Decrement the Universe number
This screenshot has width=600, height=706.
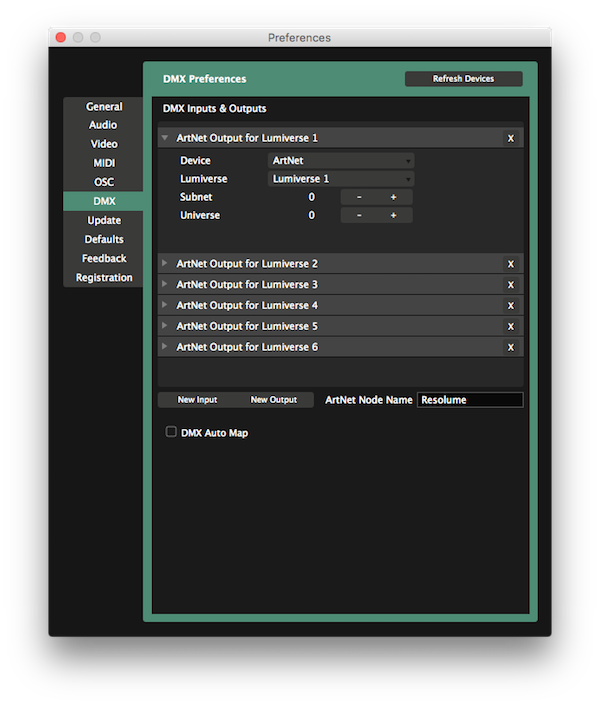point(358,215)
